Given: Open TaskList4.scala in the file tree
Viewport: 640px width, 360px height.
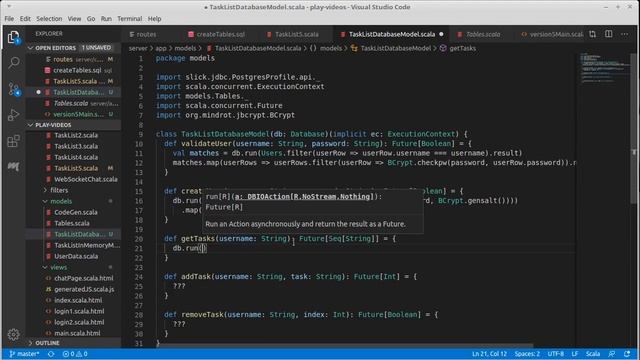Looking at the screenshot, I should click(76, 157).
